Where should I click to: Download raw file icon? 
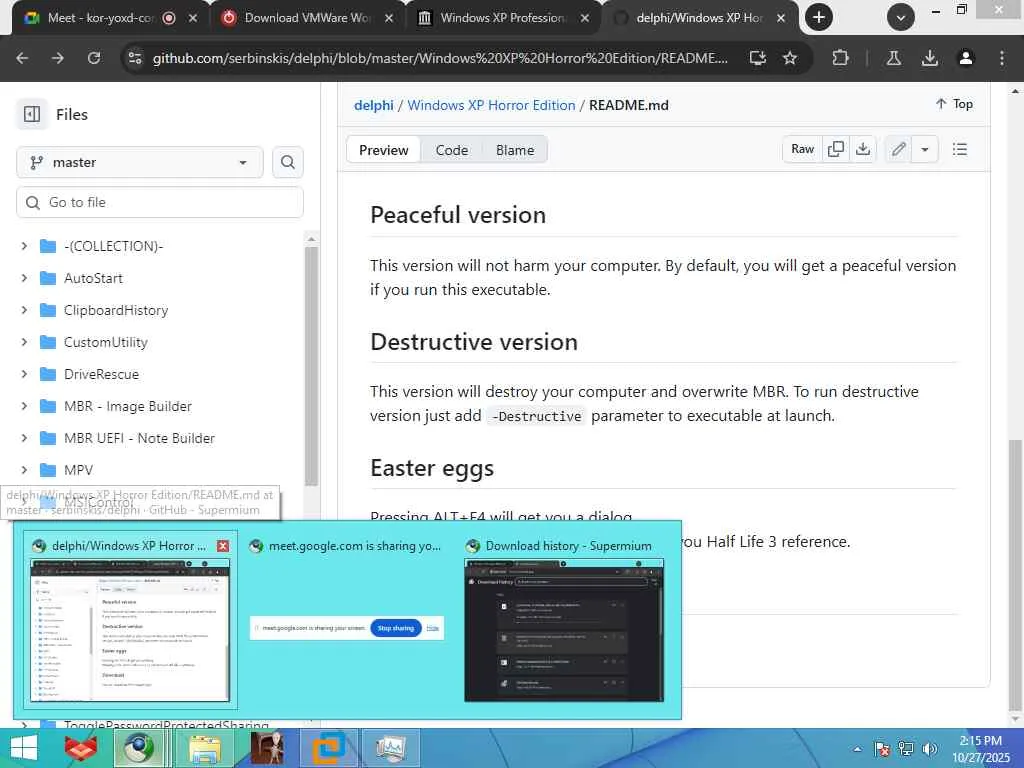click(x=863, y=150)
